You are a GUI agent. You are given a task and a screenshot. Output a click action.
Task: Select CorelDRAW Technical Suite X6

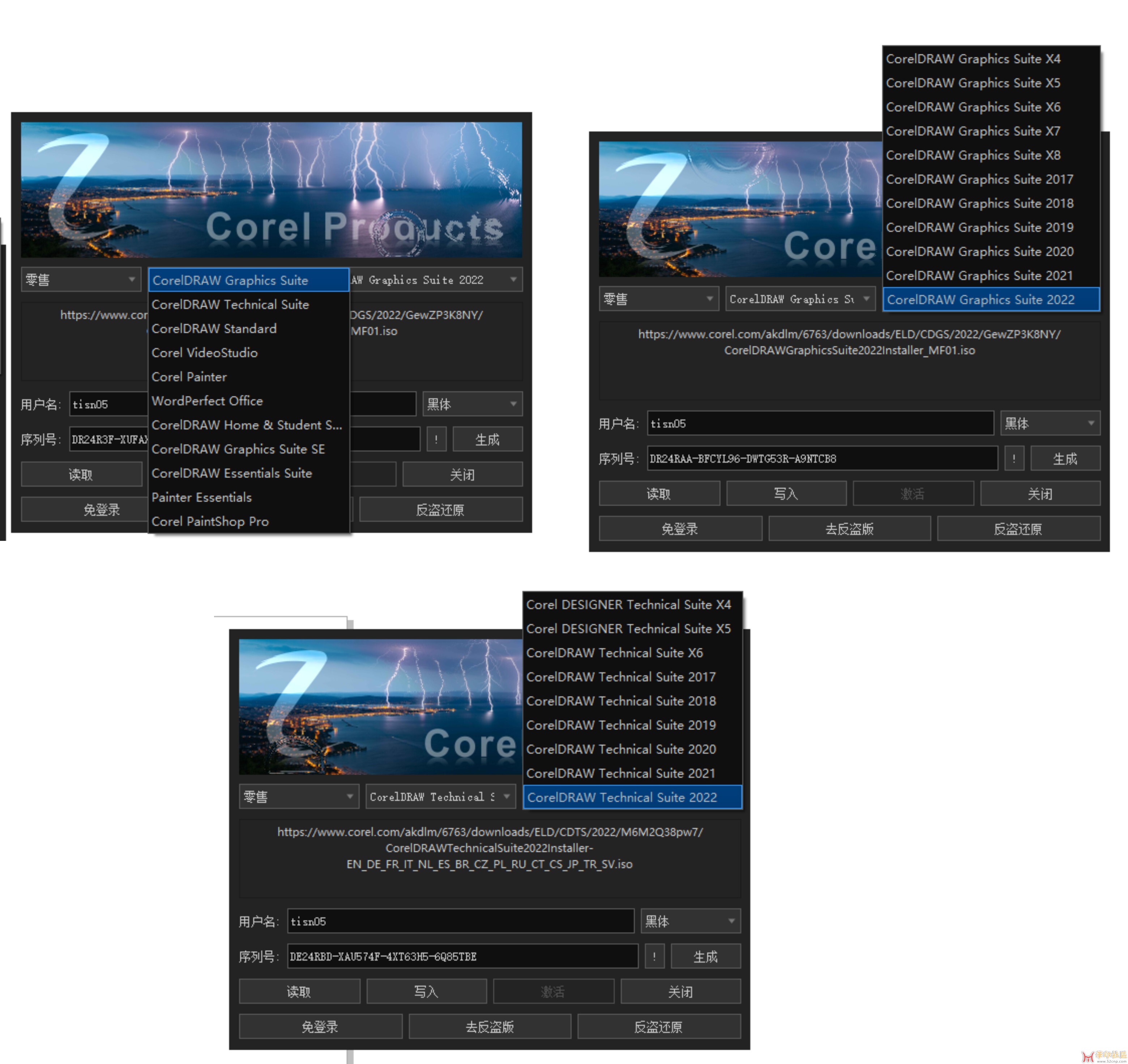[633, 653]
